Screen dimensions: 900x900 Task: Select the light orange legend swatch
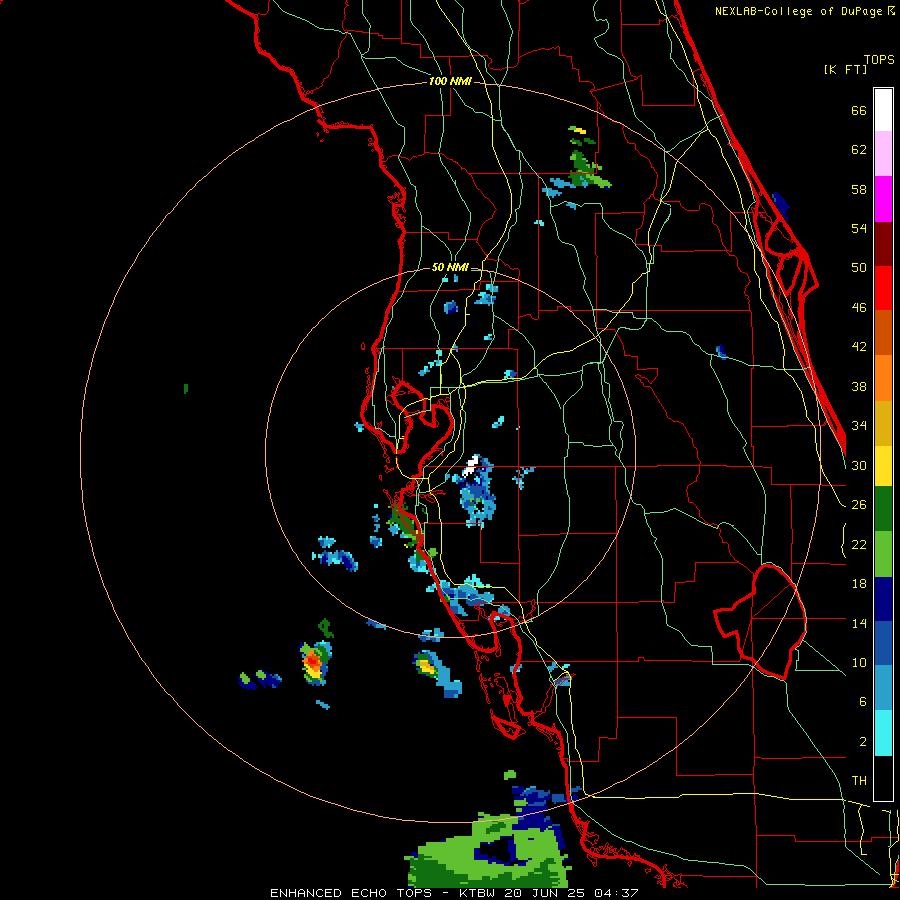tap(883, 378)
